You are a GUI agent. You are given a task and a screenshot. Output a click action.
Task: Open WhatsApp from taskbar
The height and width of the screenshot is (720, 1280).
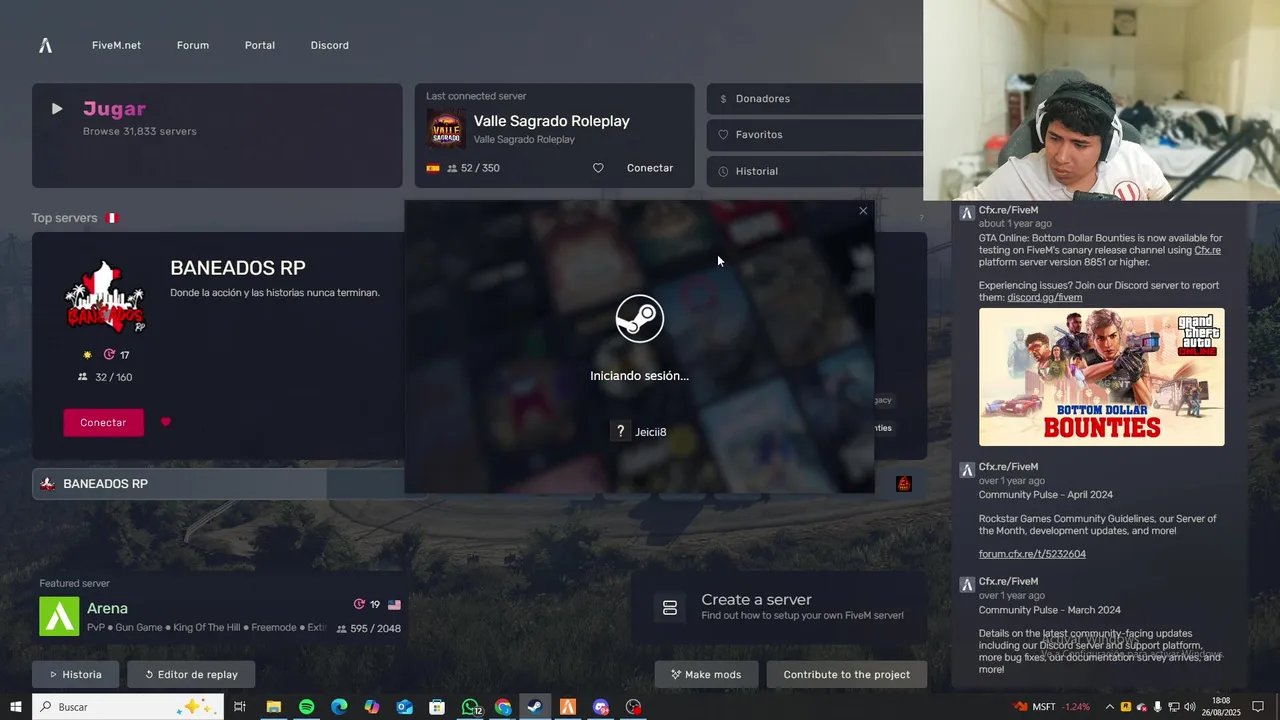[x=470, y=707]
